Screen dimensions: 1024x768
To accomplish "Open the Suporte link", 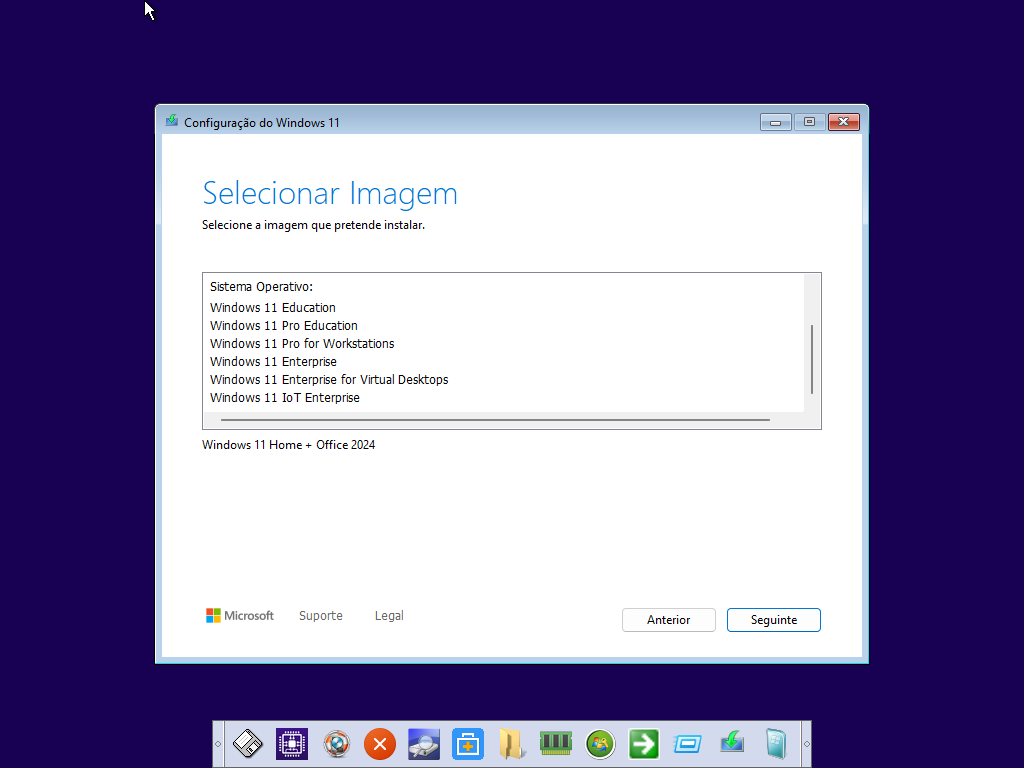I will click(321, 615).
